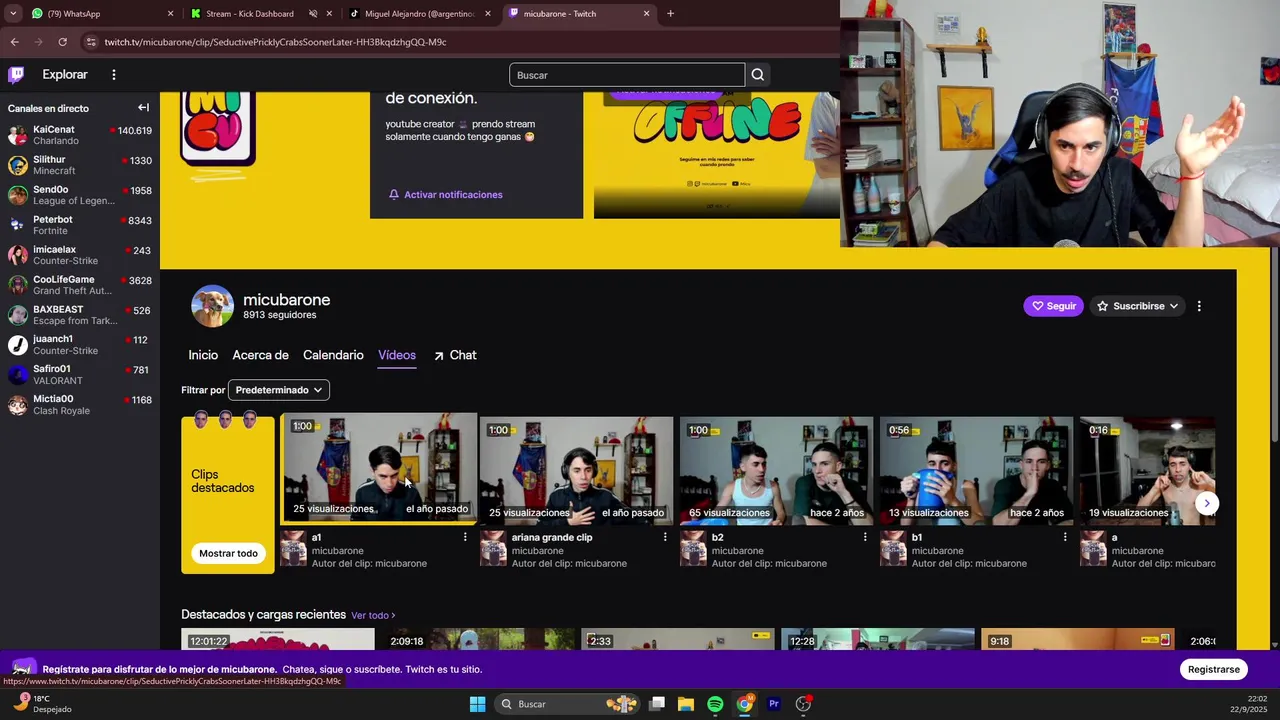
Task: Click the search magnifier button
Action: (x=758, y=75)
